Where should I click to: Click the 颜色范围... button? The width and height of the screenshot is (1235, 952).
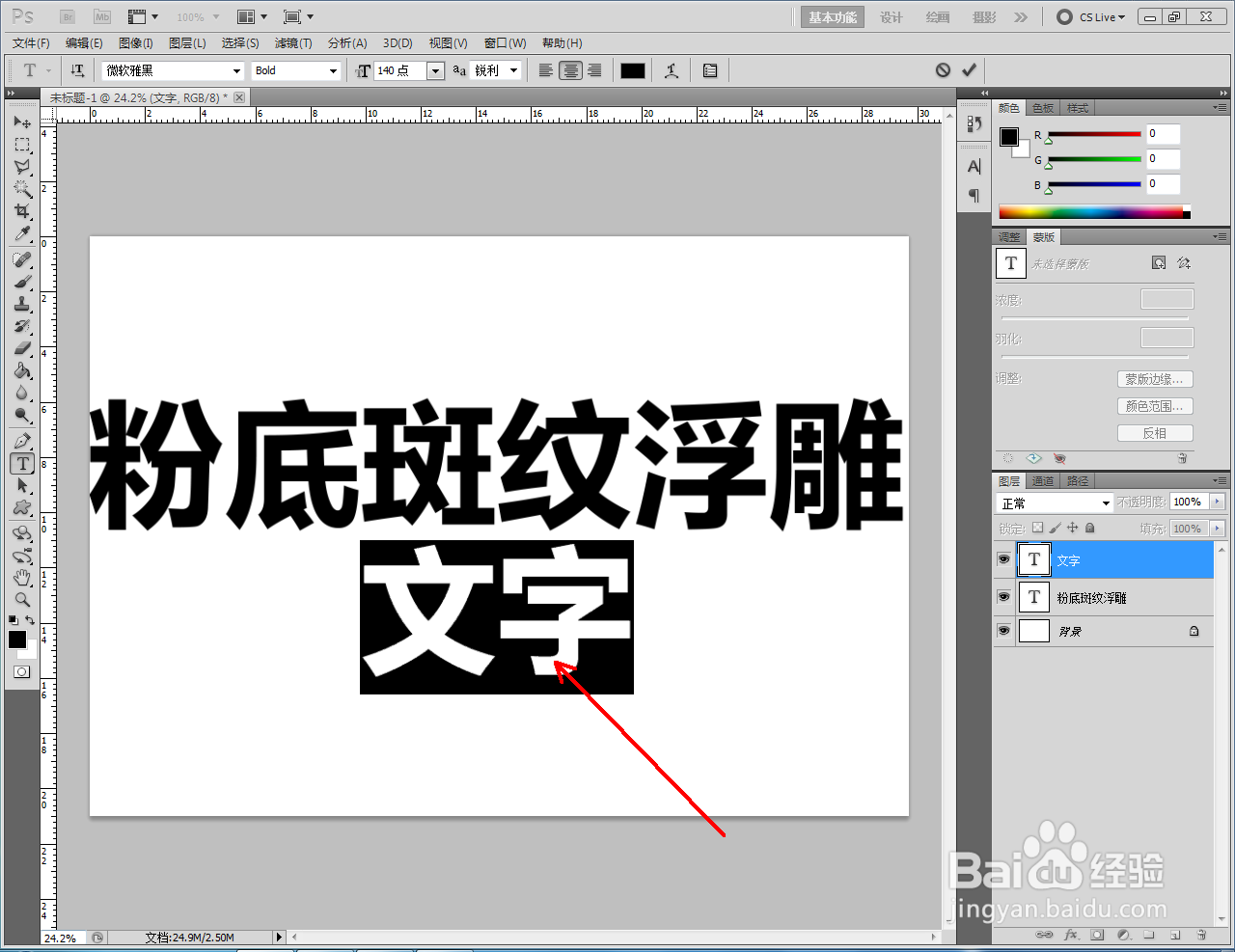click(1155, 406)
